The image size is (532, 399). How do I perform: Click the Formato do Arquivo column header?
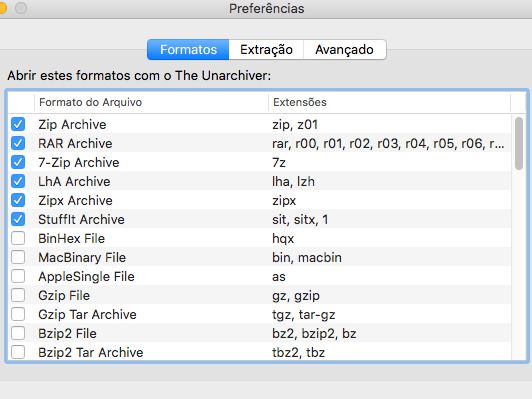point(151,102)
